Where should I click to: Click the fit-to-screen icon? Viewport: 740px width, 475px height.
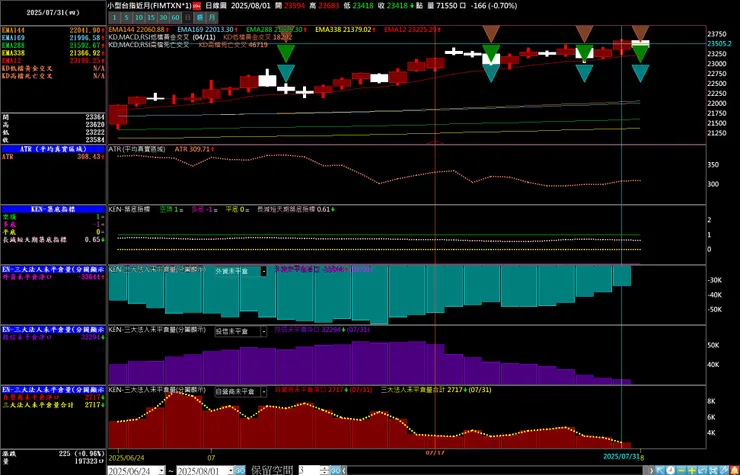(713, 470)
